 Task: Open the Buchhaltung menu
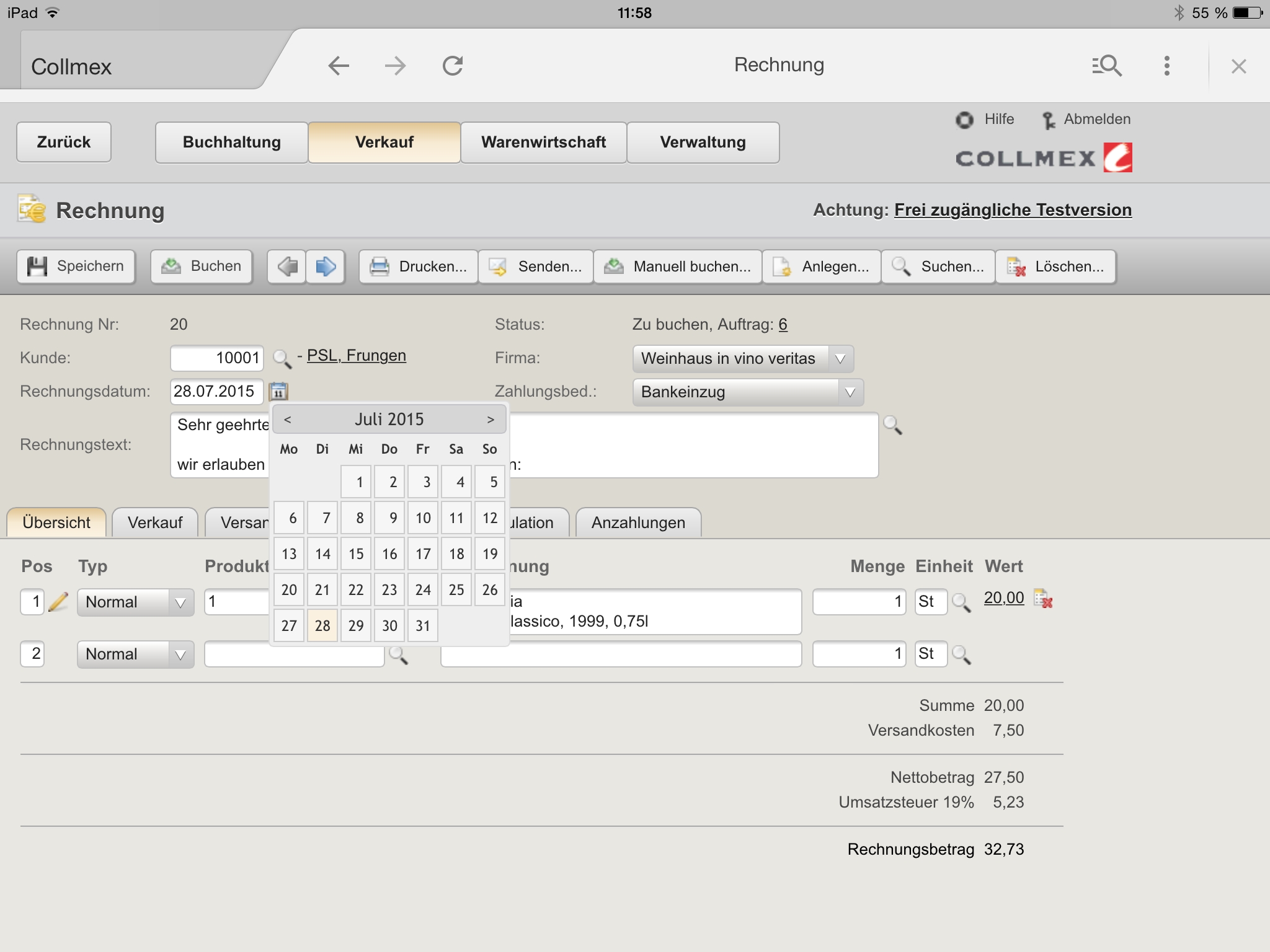click(231, 142)
